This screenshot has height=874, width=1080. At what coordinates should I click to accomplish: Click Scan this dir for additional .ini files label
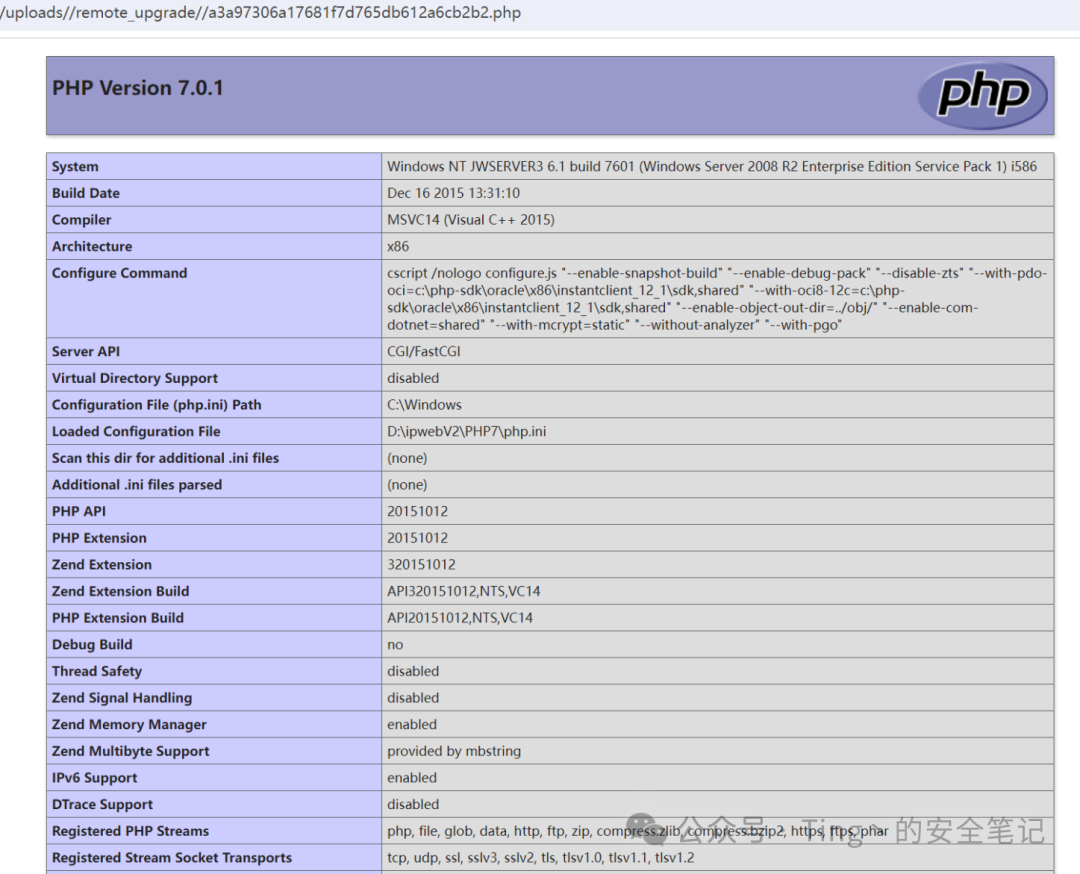click(x=165, y=458)
